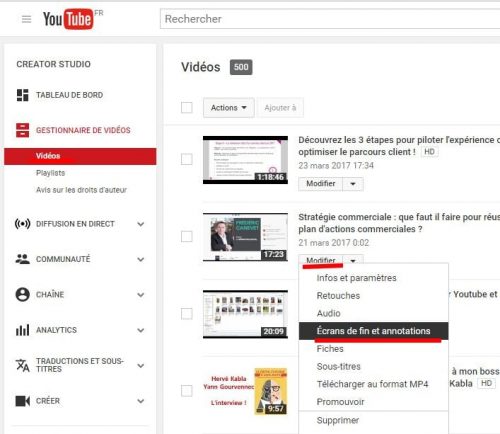
Task: Select checkbox for the 20:09 video
Action: pos(187,314)
